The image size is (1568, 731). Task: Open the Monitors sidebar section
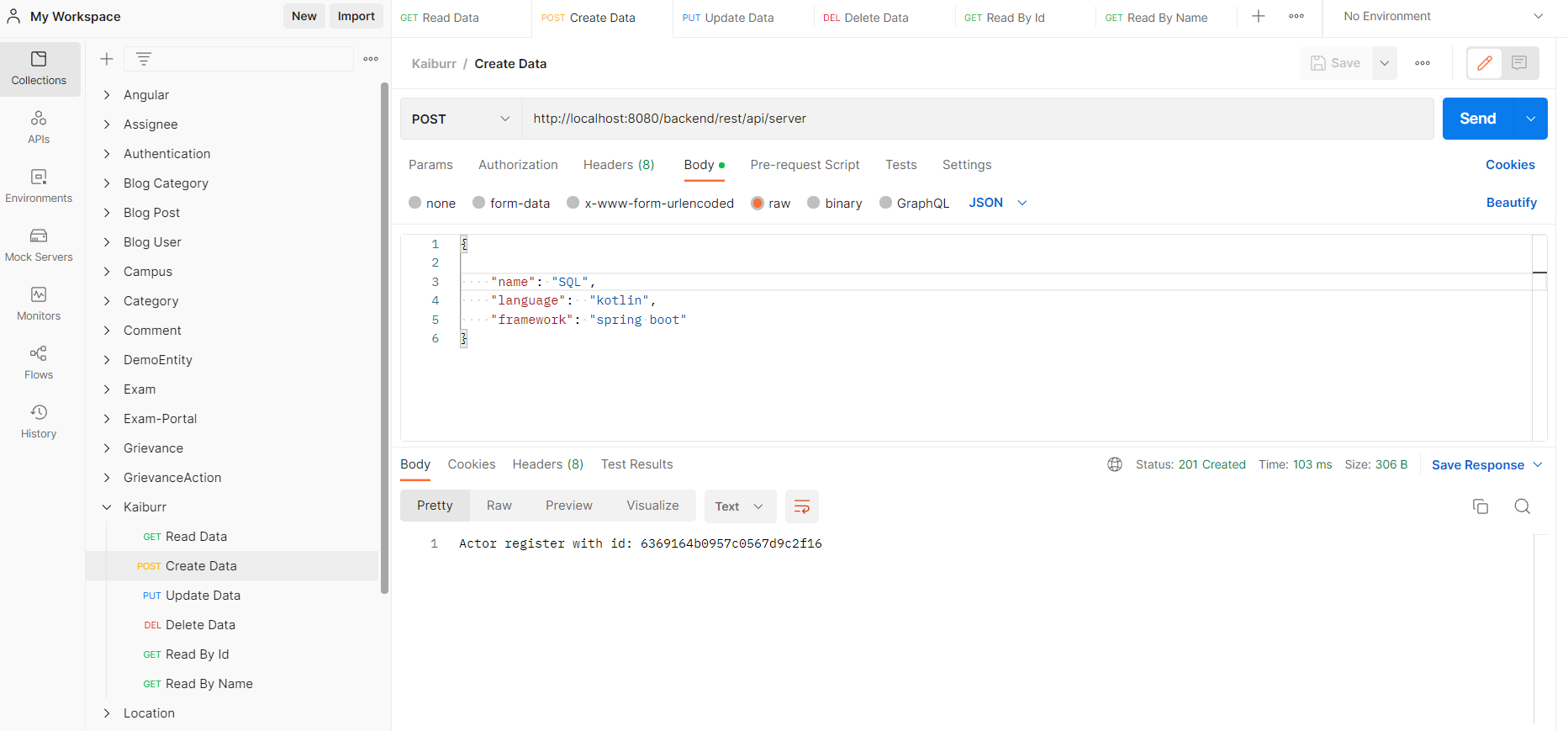39,304
